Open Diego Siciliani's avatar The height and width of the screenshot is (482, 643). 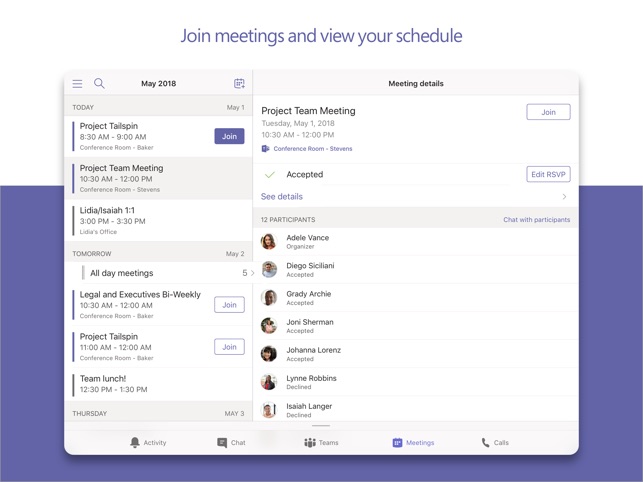point(269,270)
